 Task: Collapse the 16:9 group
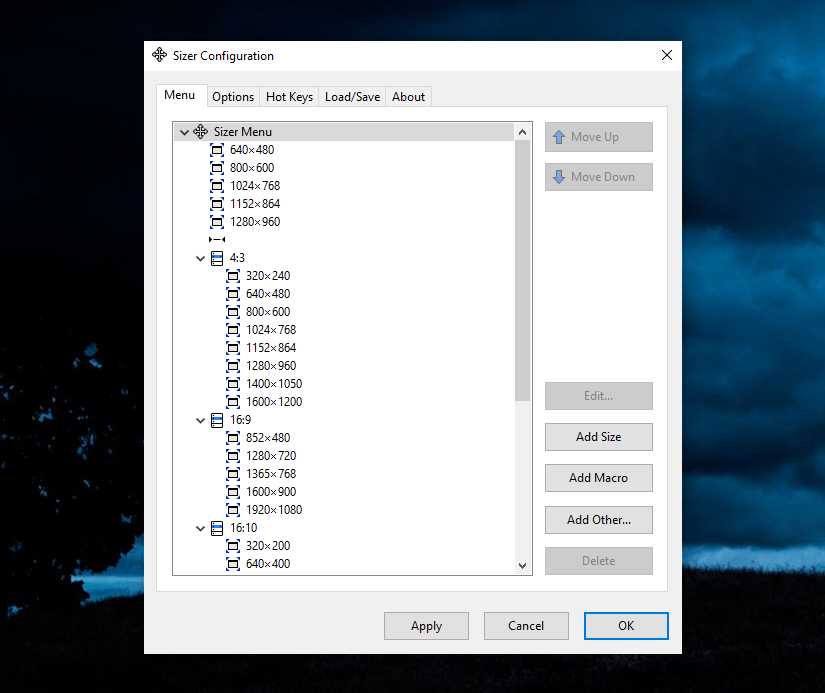click(x=200, y=420)
